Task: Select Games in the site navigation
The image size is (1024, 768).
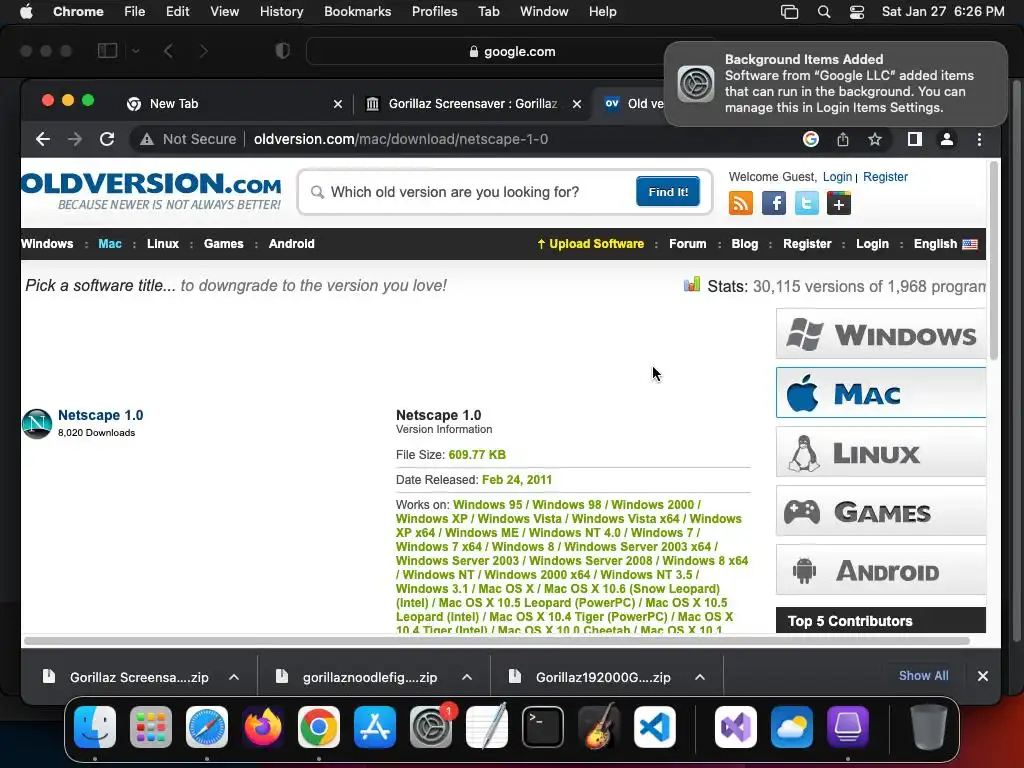Action: click(x=223, y=244)
